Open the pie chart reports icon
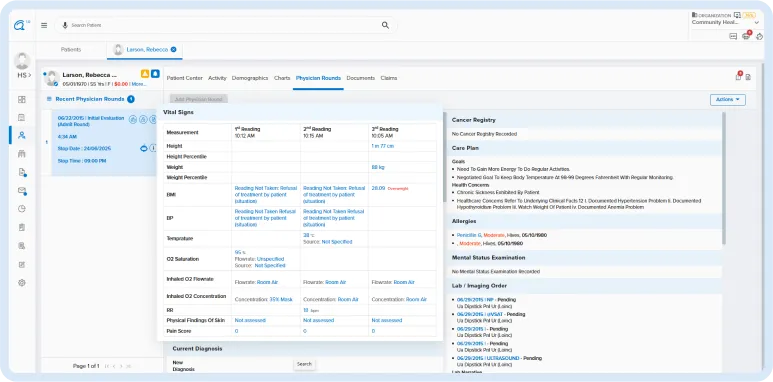773x382 pixels. pos(22,208)
